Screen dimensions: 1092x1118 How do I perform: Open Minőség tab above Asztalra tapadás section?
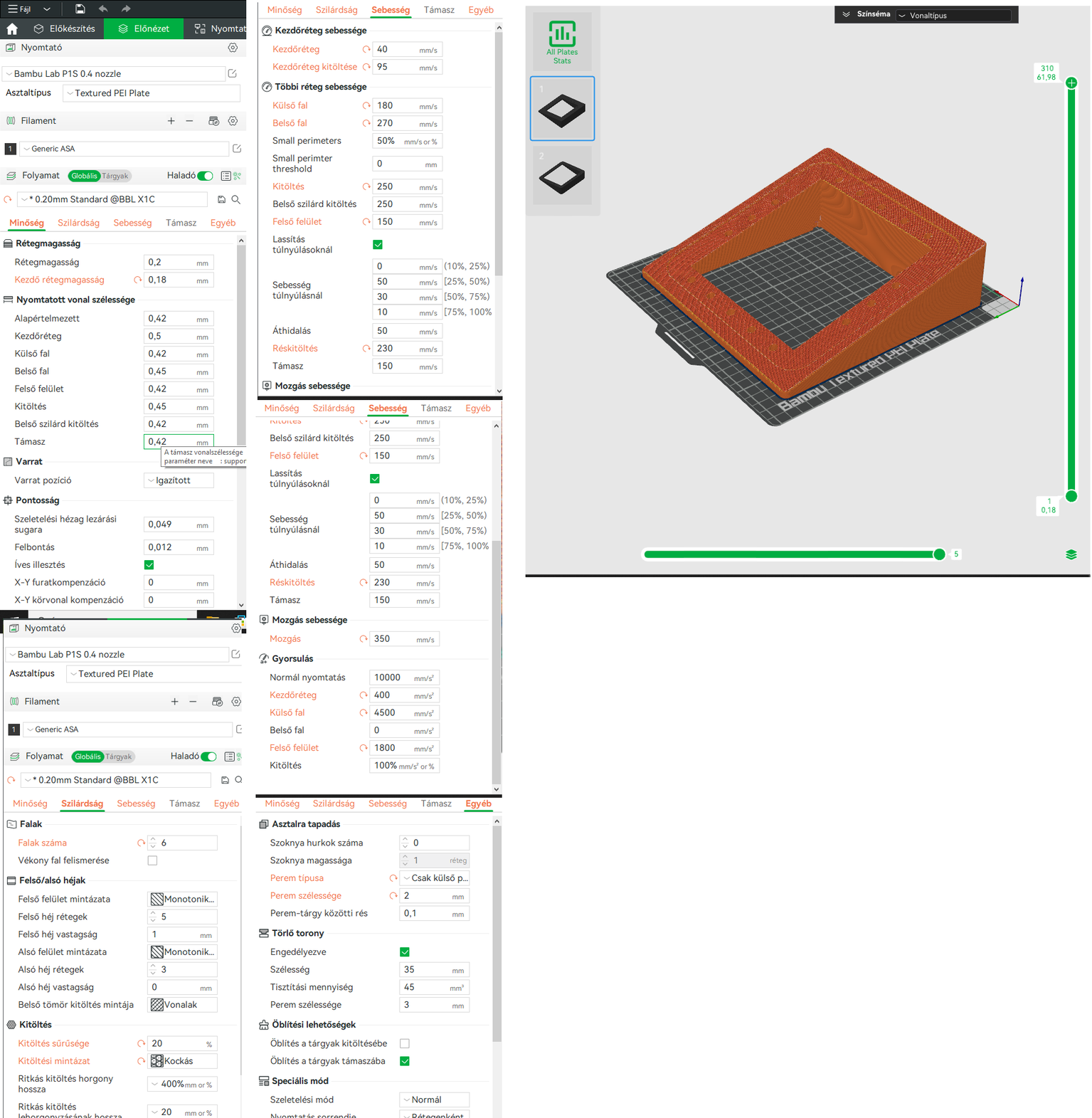pos(282,803)
